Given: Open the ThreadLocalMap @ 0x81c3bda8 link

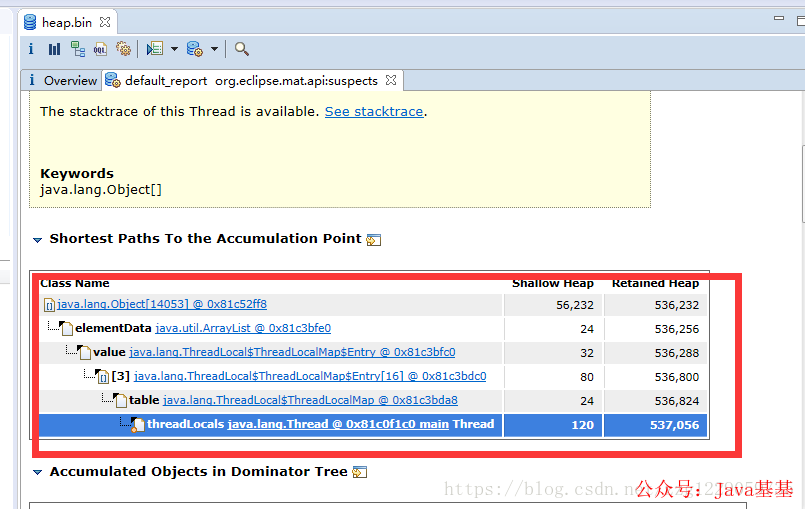Looking at the screenshot, I should tap(310, 400).
